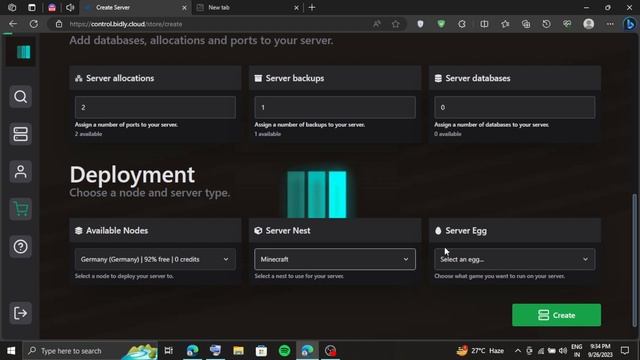
Task: Open File Explorer from taskbar
Action: (x=238, y=351)
